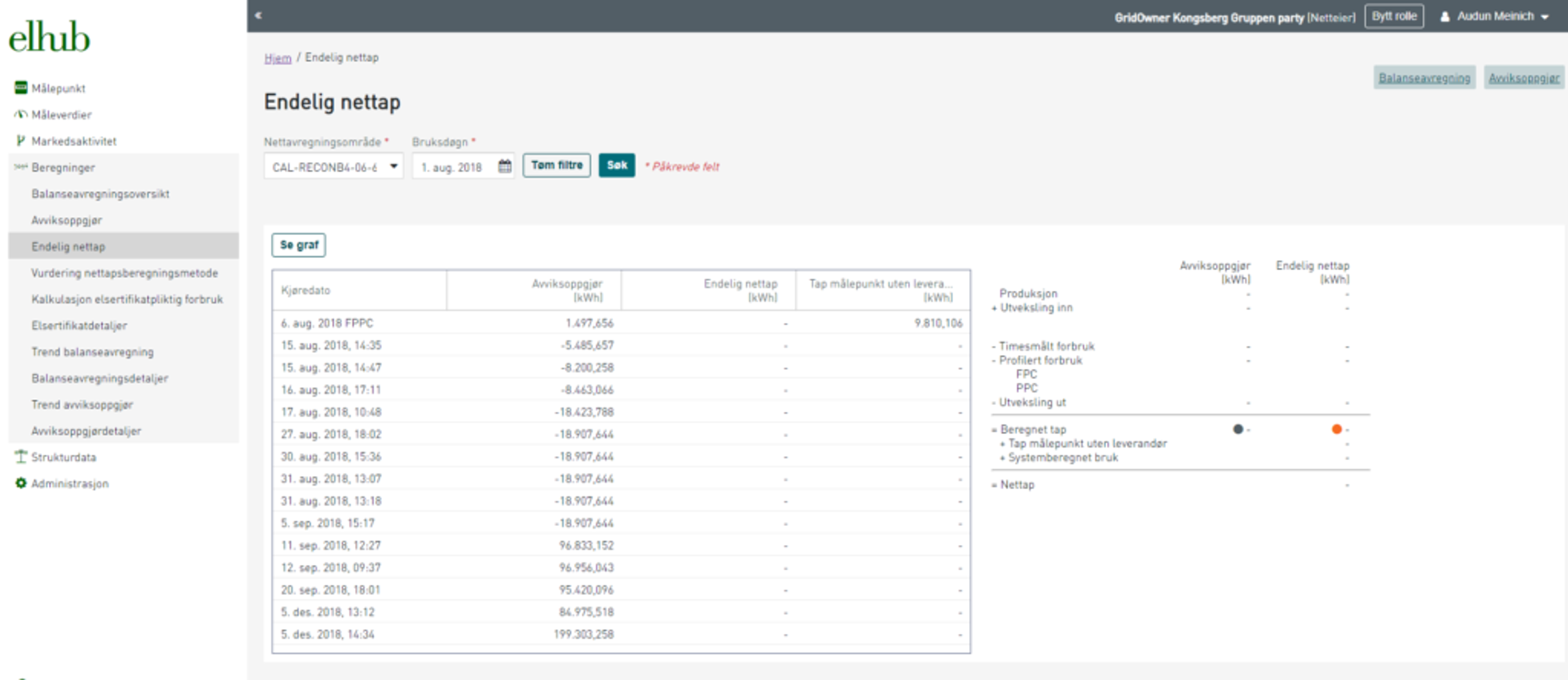1568x680 pixels.
Task: Click the Målepunkt sidebar icon
Action: [x=21, y=88]
